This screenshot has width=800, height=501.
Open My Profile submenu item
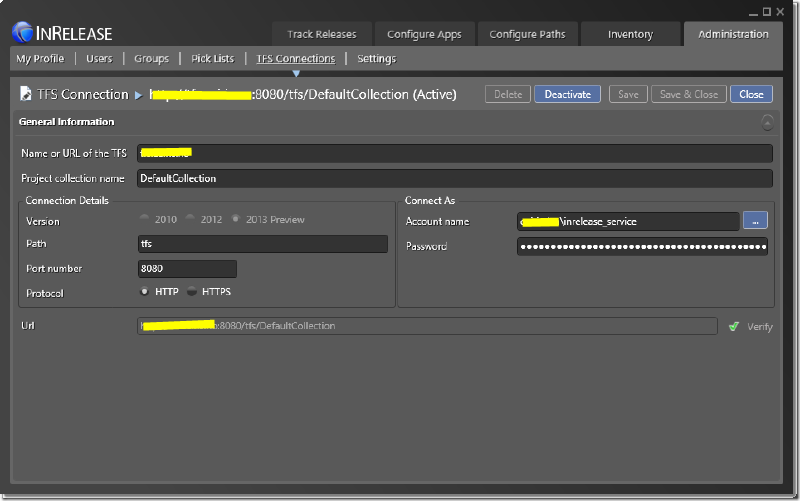tap(40, 59)
